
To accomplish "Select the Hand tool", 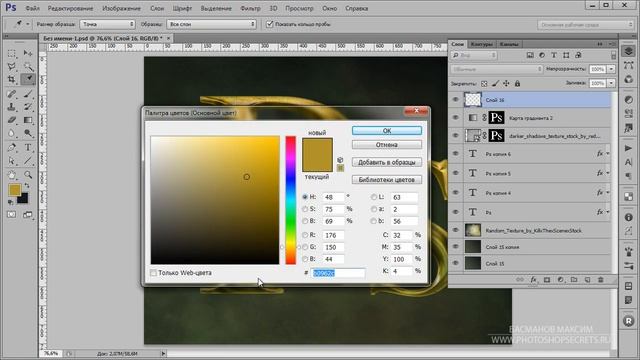I will pos(11,175).
